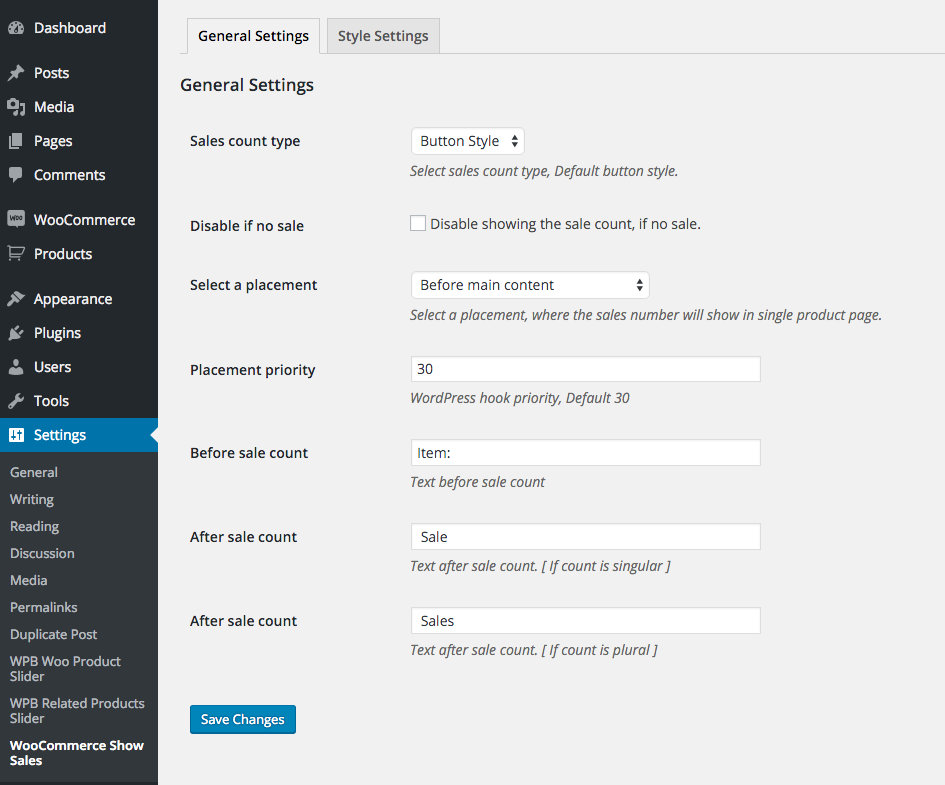Click the Before sale count input field
945x785 pixels.
pyautogui.click(x=586, y=452)
